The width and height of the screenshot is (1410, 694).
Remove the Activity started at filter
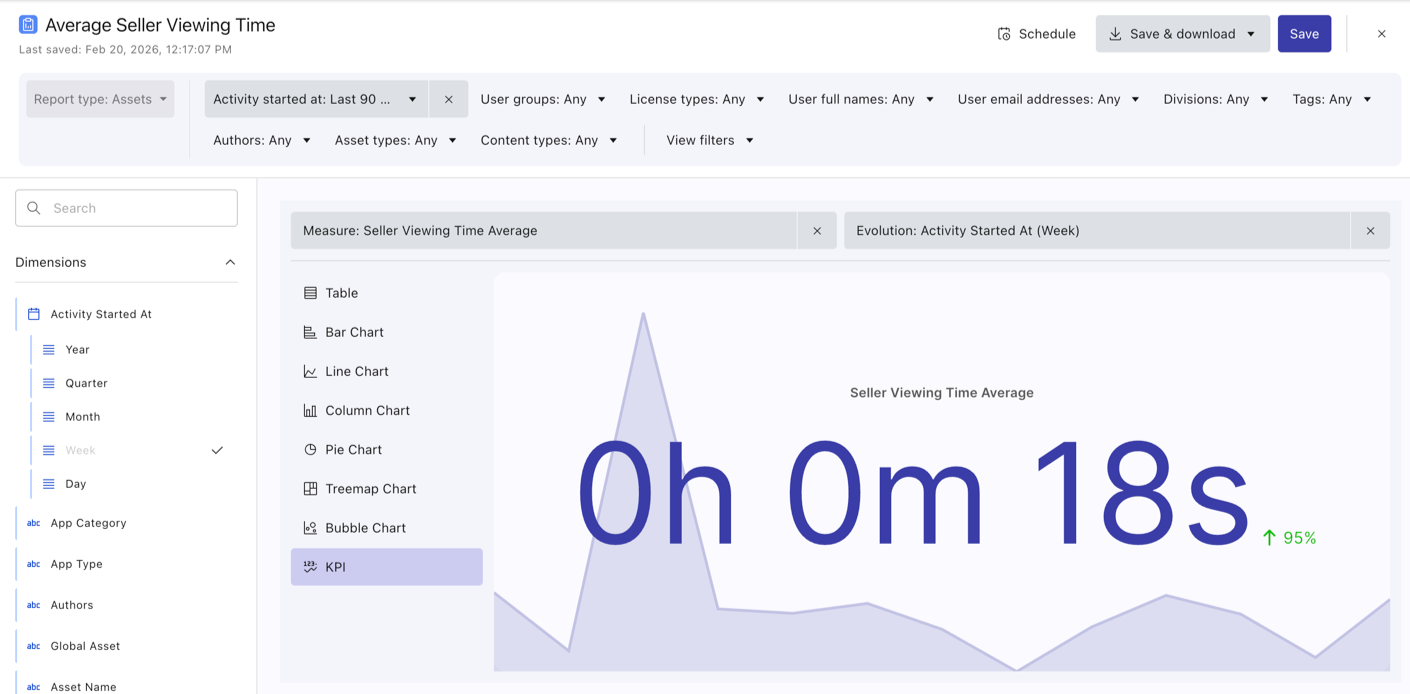coord(448,99)
